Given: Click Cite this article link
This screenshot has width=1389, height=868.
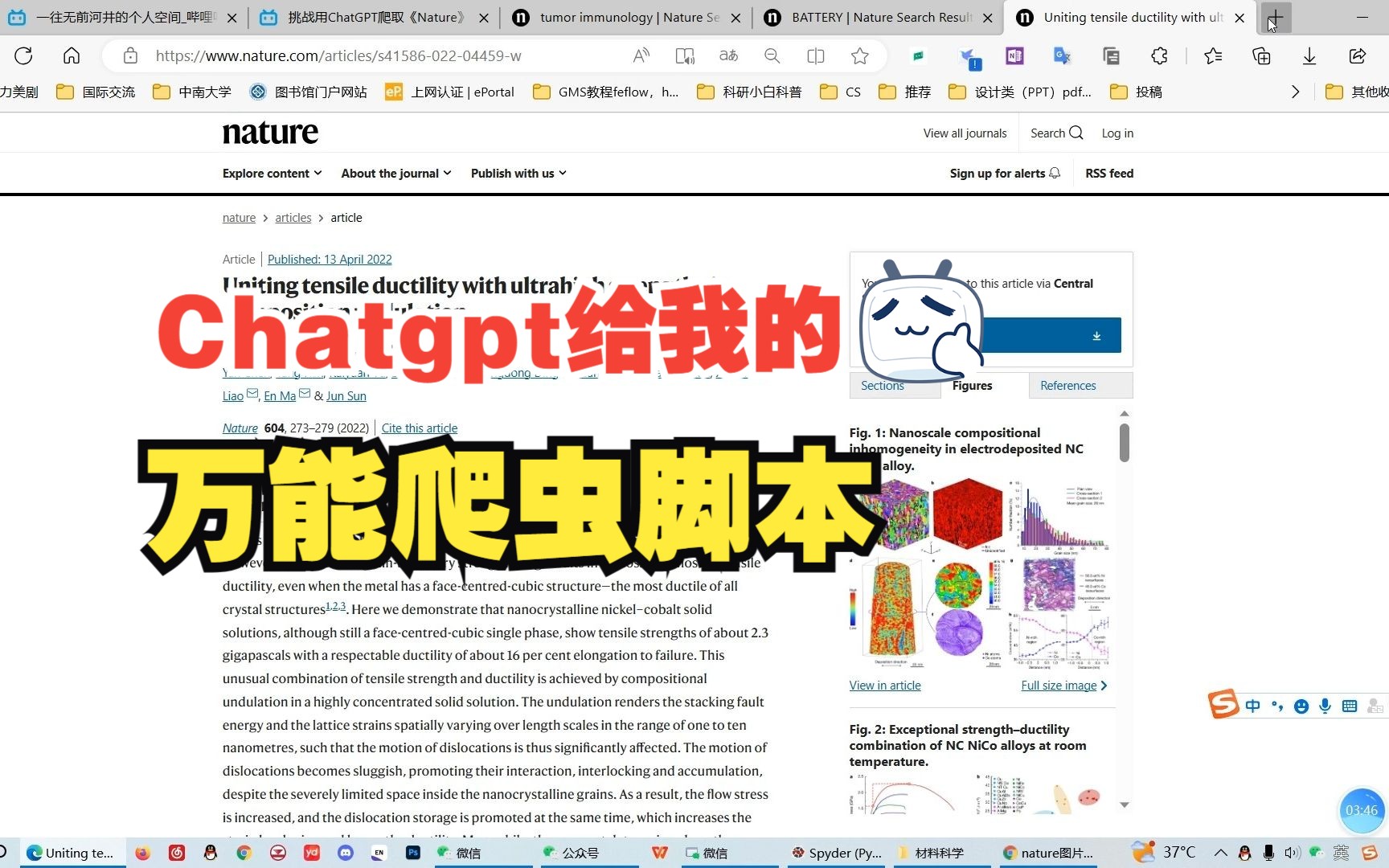Looking at the screenshot, I should tap(420, 428).
